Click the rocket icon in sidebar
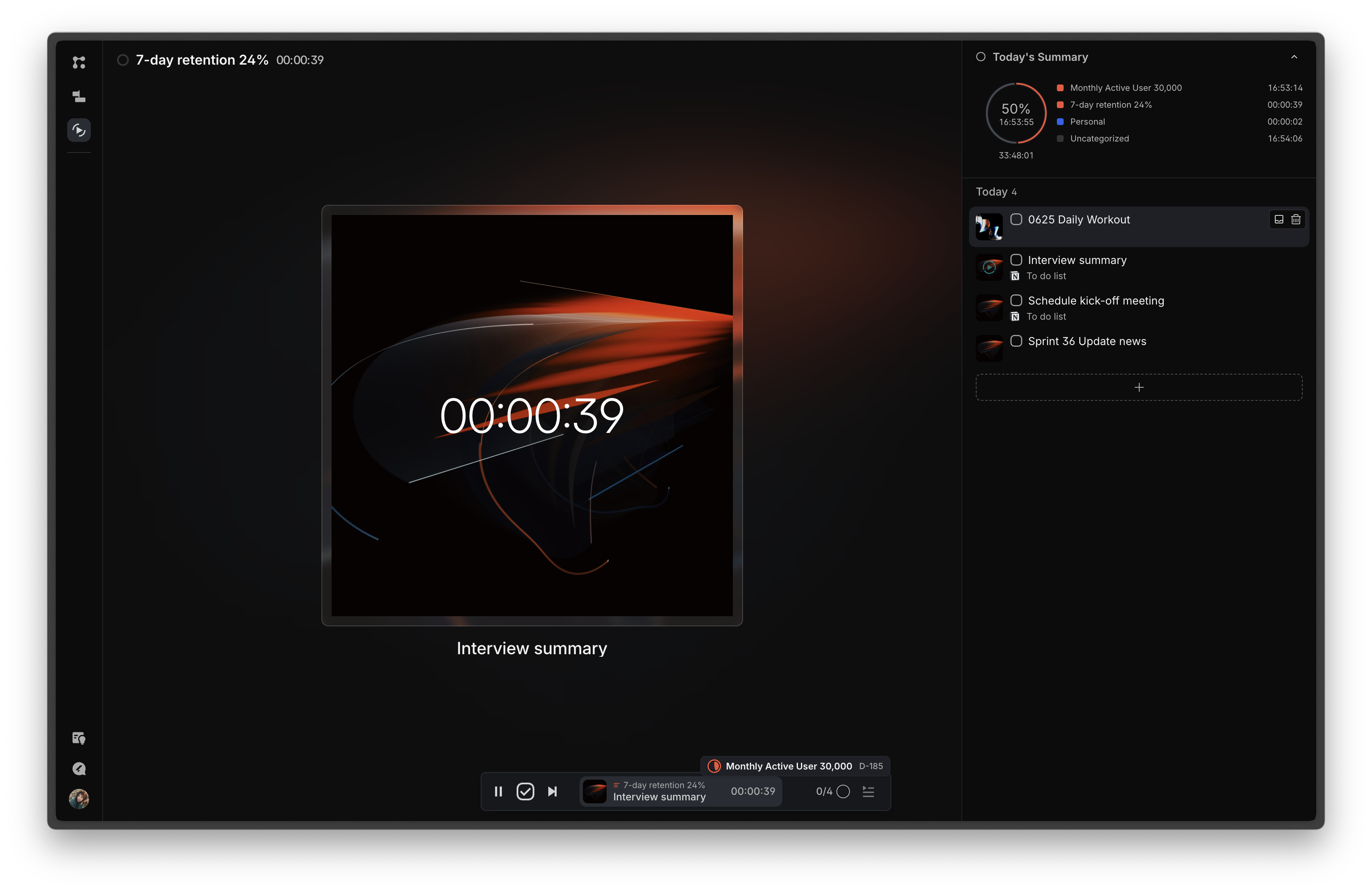 79,769
